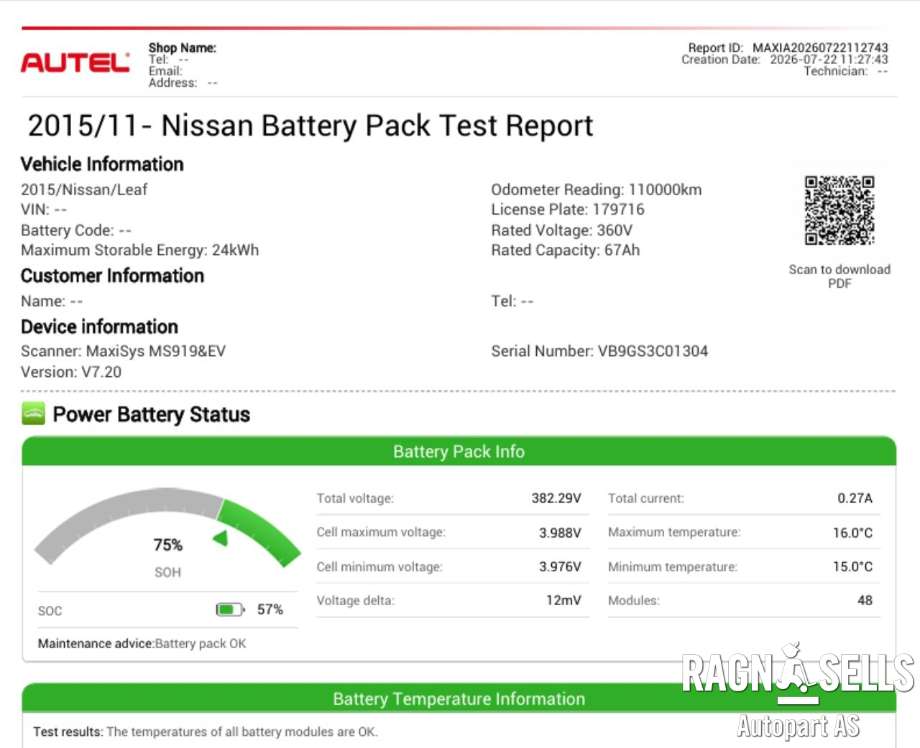Click the customer Tel field

(512, 301)
